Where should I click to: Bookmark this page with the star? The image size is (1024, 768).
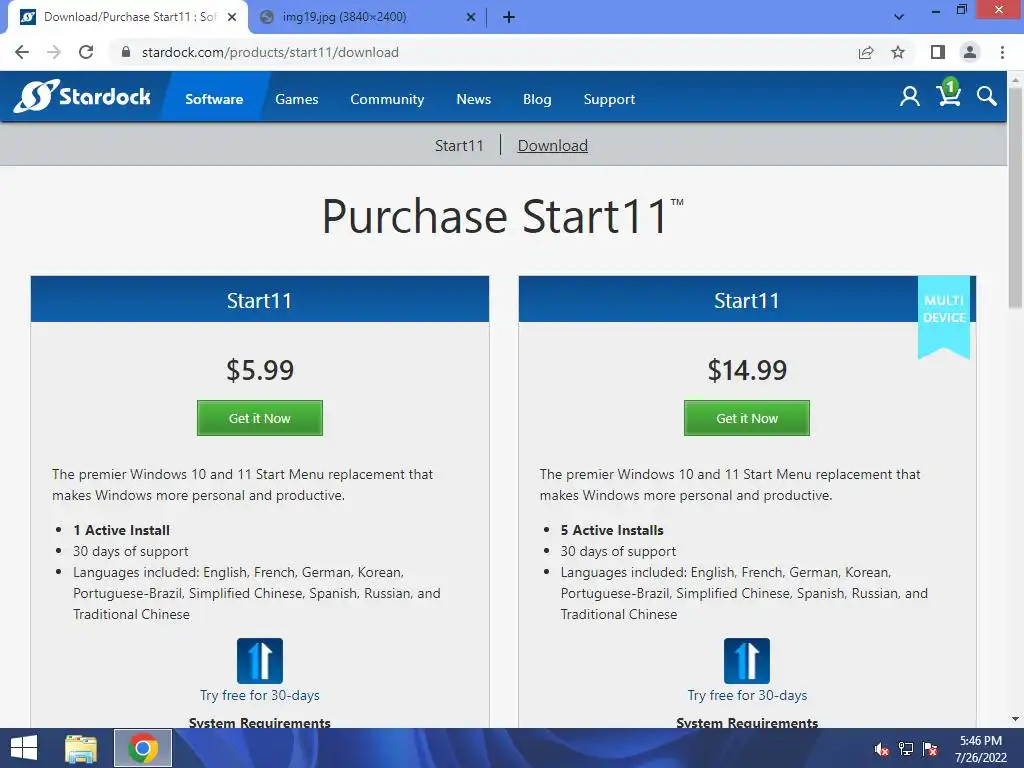[898, 52]
